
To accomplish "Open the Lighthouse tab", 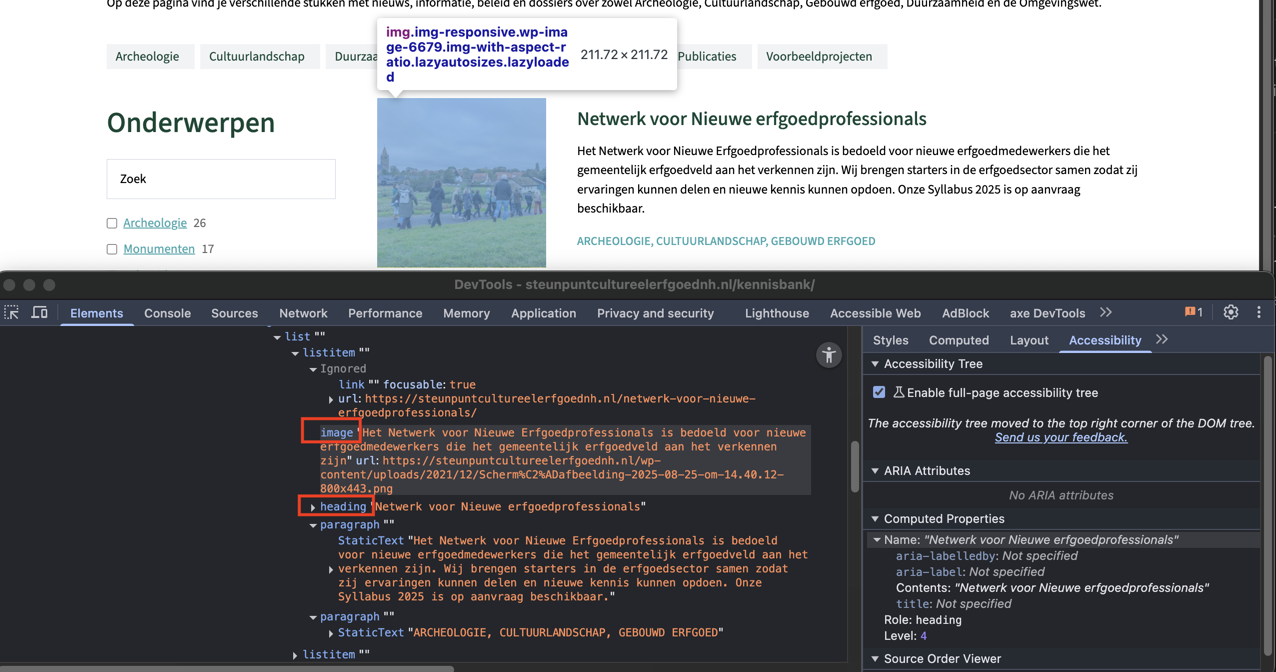I will pyautogui.click(x=776, y=313).
